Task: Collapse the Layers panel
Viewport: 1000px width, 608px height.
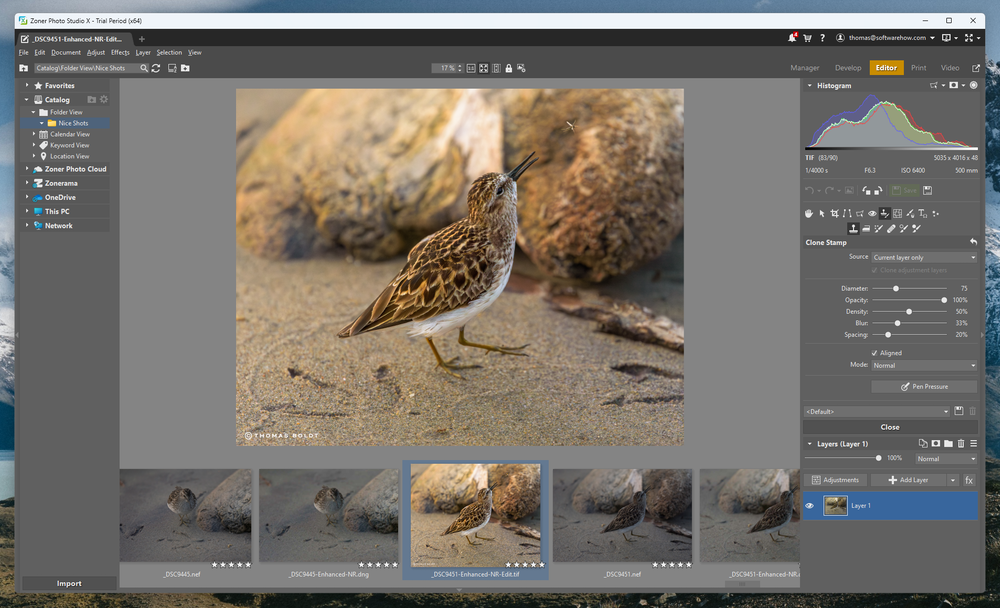Action: 810,444
